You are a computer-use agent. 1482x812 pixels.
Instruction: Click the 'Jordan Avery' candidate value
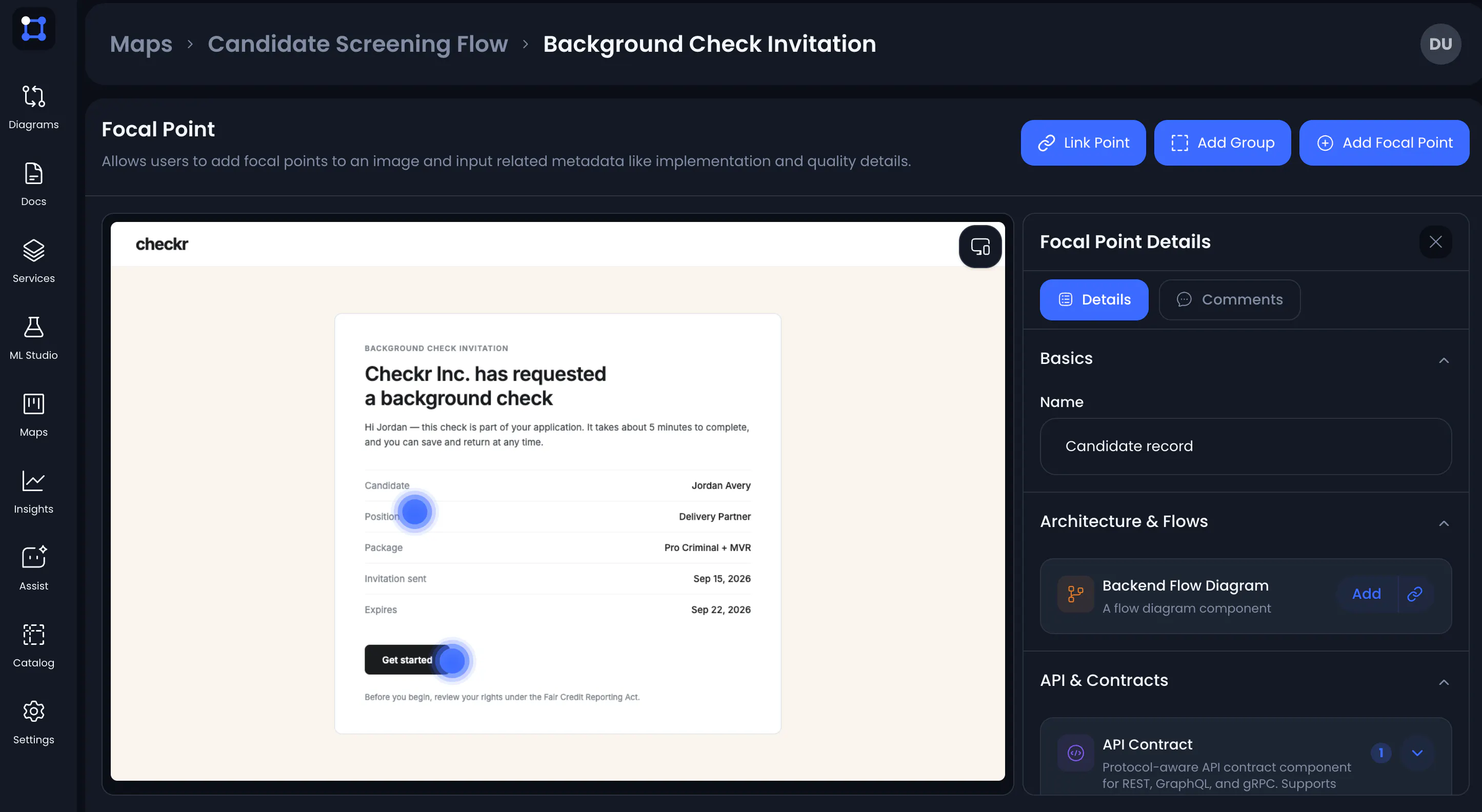[720, 485]
